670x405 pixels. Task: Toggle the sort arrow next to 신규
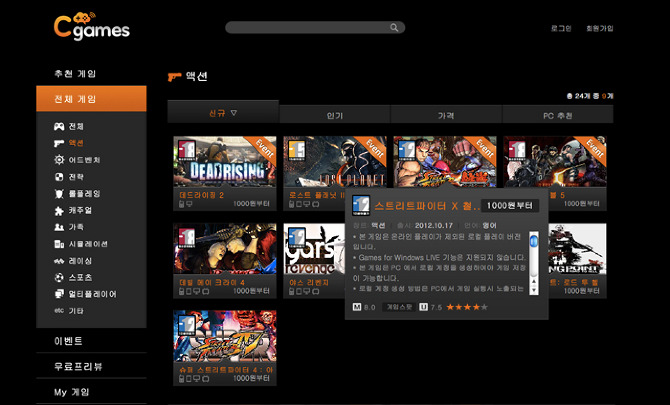(x=234, y=113)
